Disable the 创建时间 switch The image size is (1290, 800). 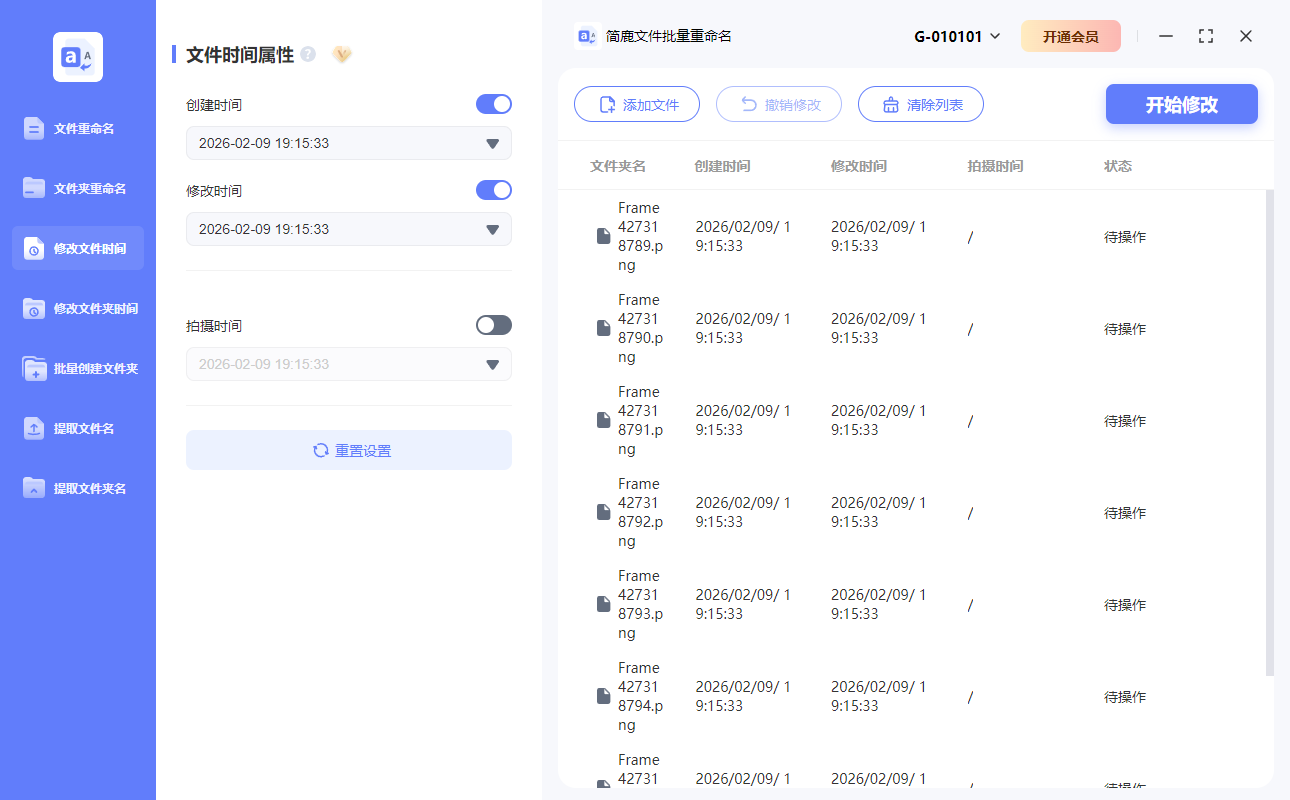[493, 103]
